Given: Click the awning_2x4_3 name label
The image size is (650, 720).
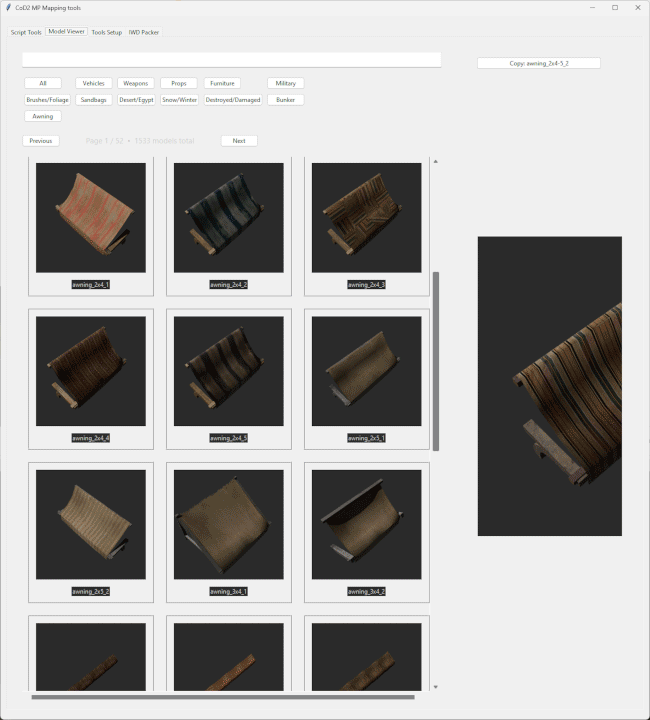Looking at the screenshot, I should pyautogui.click(x=366, y=285).
